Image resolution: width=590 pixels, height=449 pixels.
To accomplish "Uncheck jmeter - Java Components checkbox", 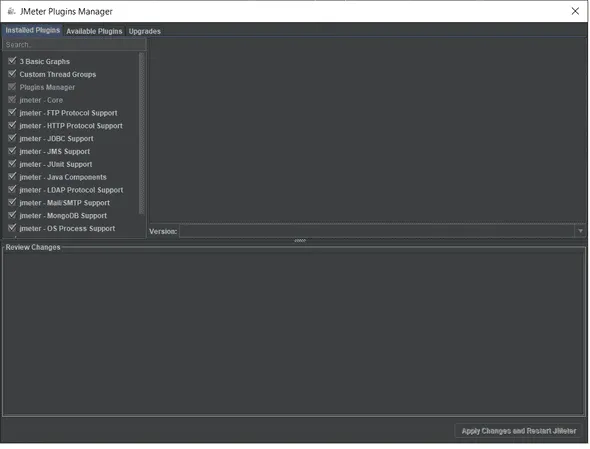I will [12, 176].
